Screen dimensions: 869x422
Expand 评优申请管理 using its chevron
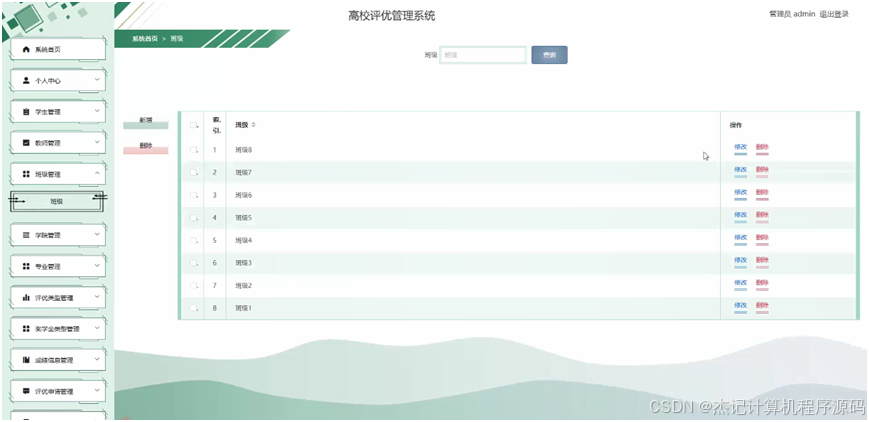97,390
